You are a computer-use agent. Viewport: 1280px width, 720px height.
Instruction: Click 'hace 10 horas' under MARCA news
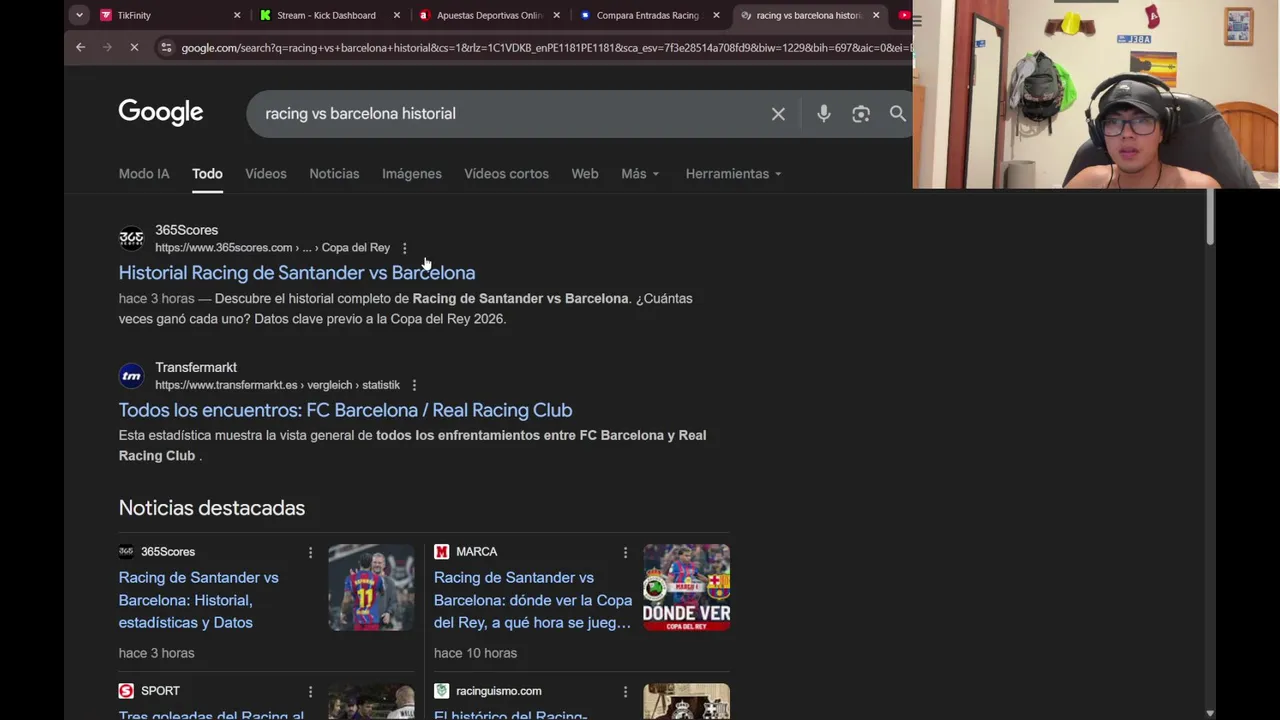pyautogui.click(x=475, y=653)
